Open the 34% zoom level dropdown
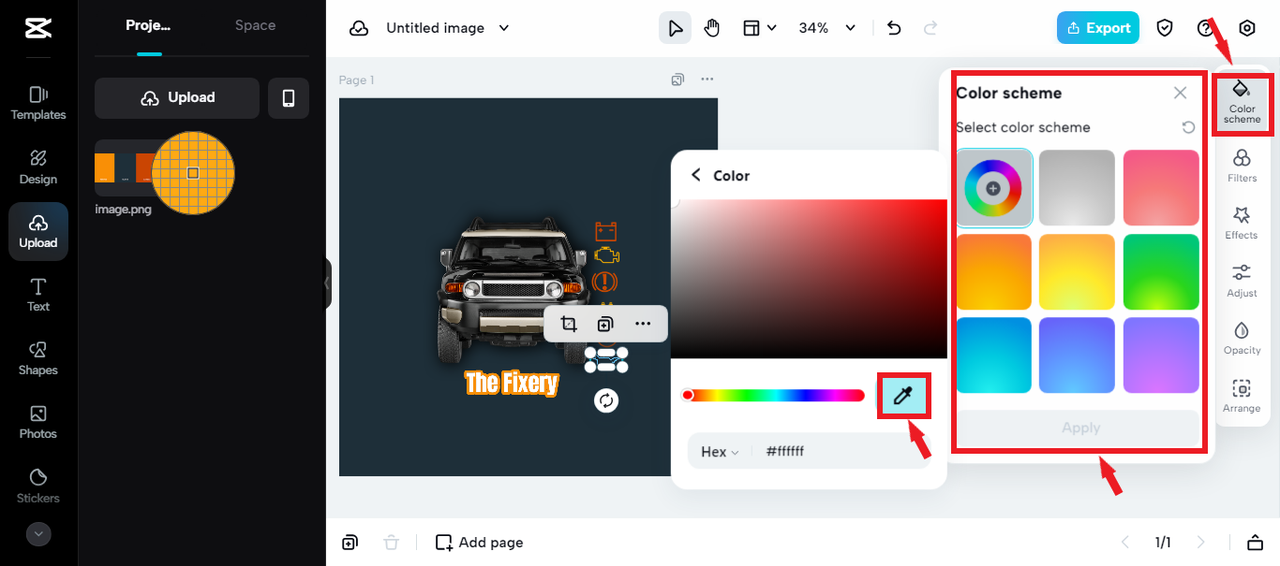The width and height of the screenshot is (1280, 566). click(827, 28)
